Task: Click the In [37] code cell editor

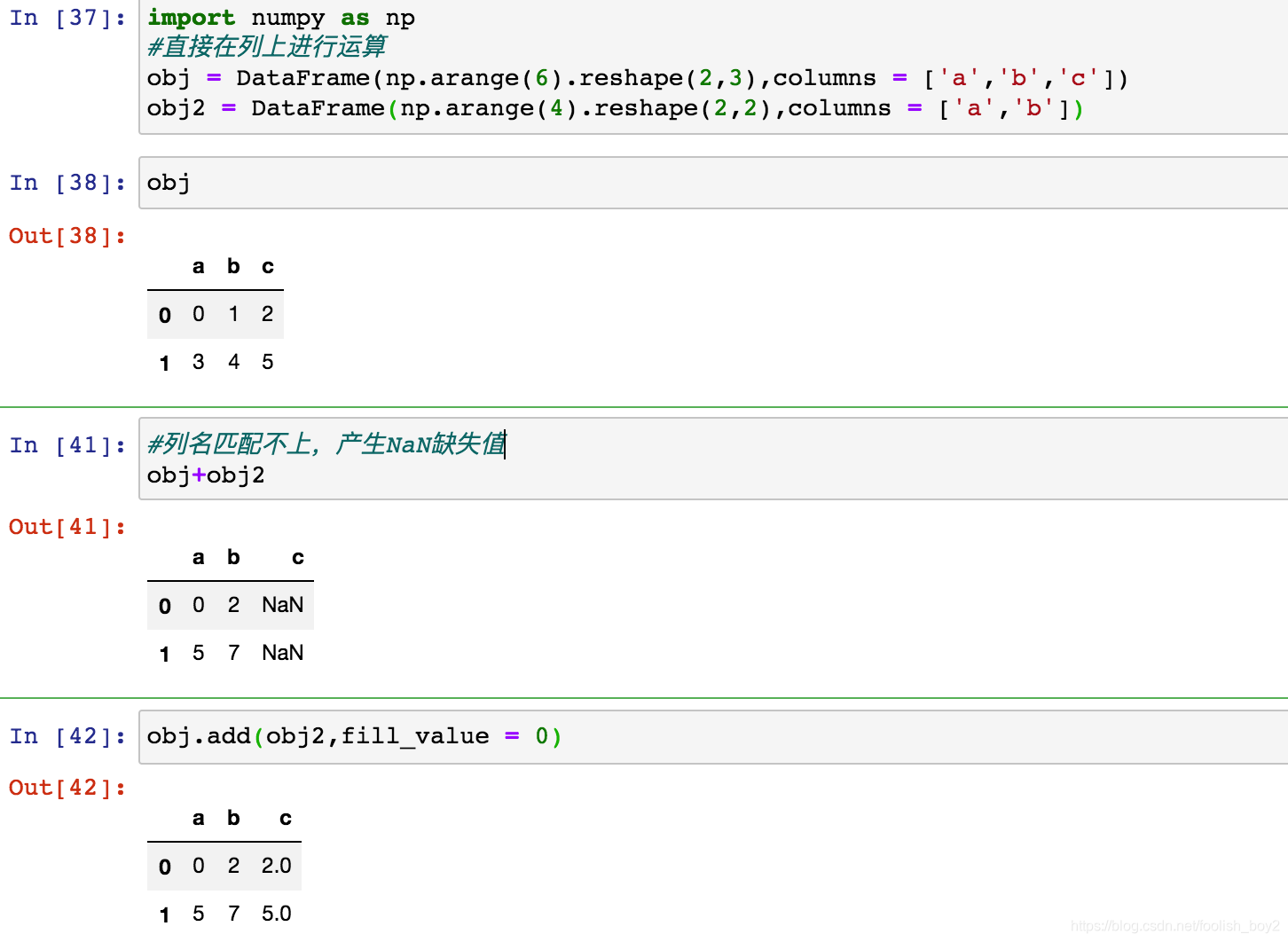Action: pos(713,67)
